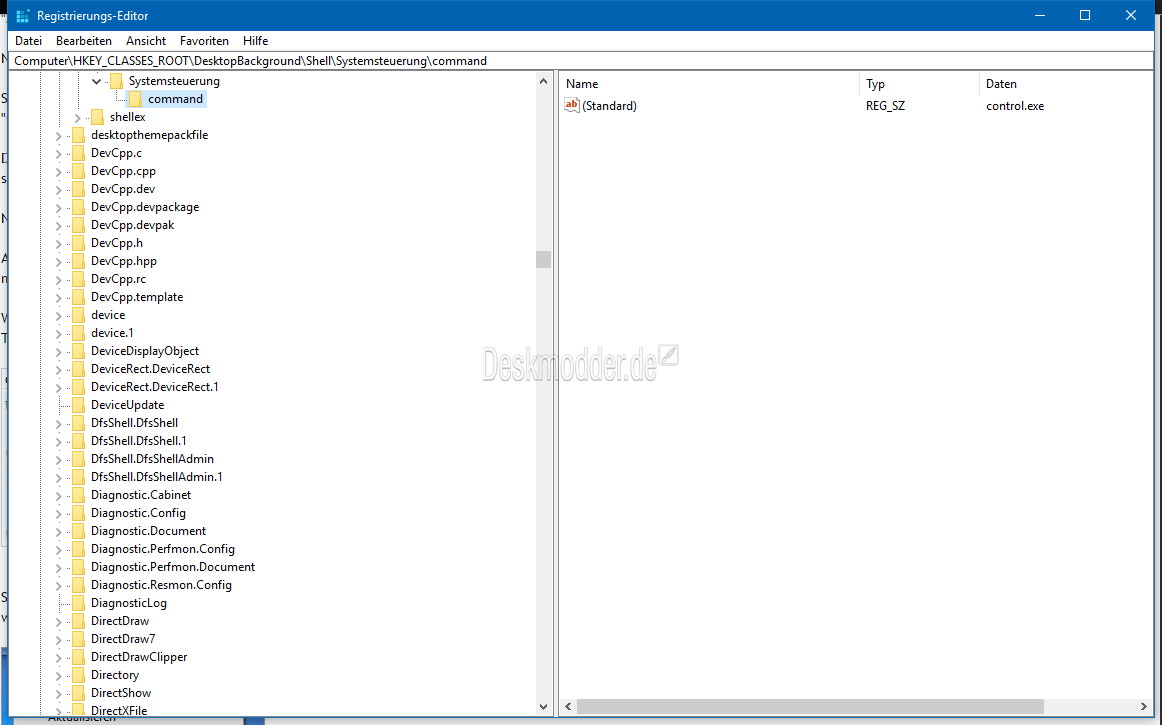Click the device folder icon
The width and height of the screenshot is (1162, 725).
click(x=79, y=315)
